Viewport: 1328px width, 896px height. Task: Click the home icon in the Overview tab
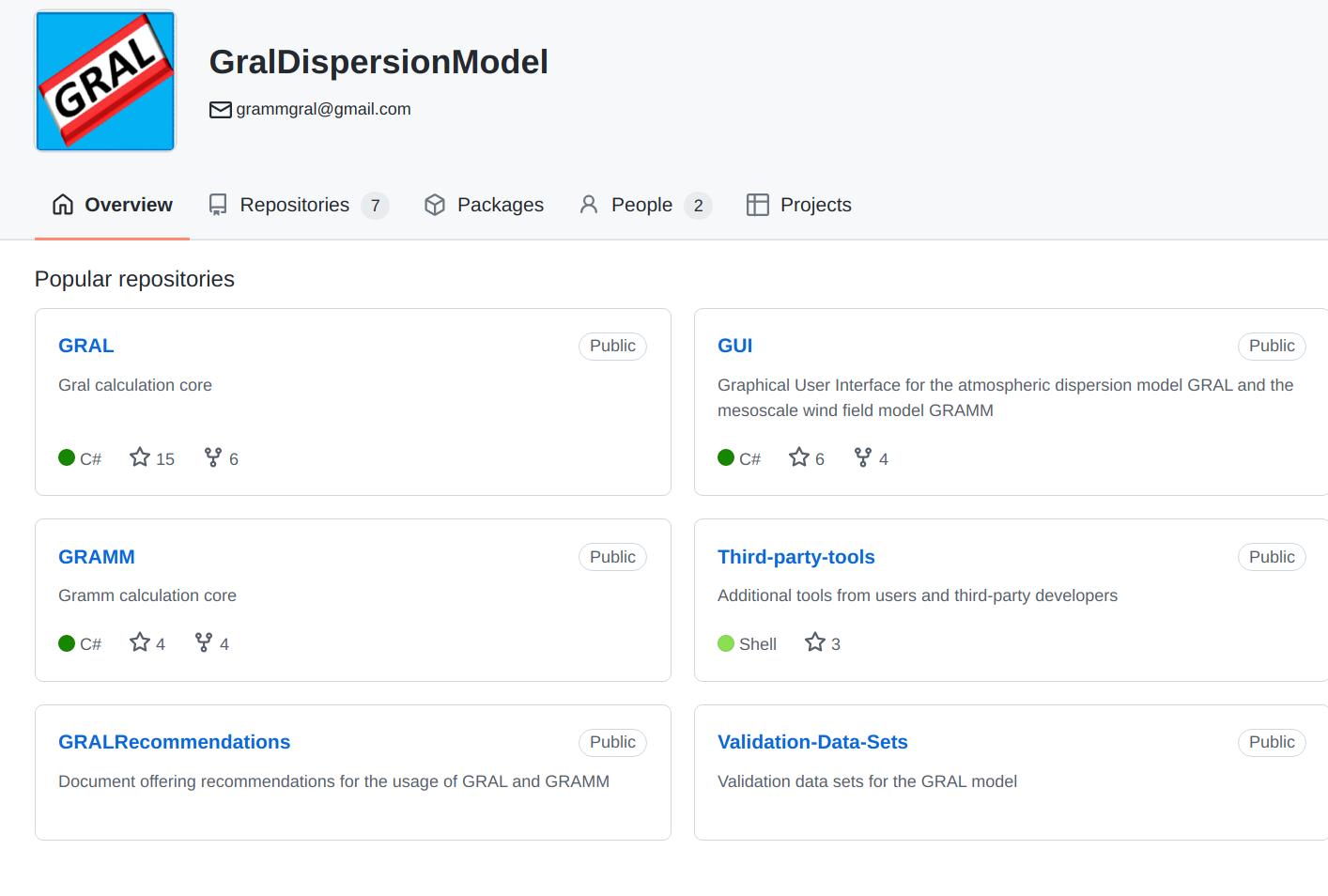63,205
